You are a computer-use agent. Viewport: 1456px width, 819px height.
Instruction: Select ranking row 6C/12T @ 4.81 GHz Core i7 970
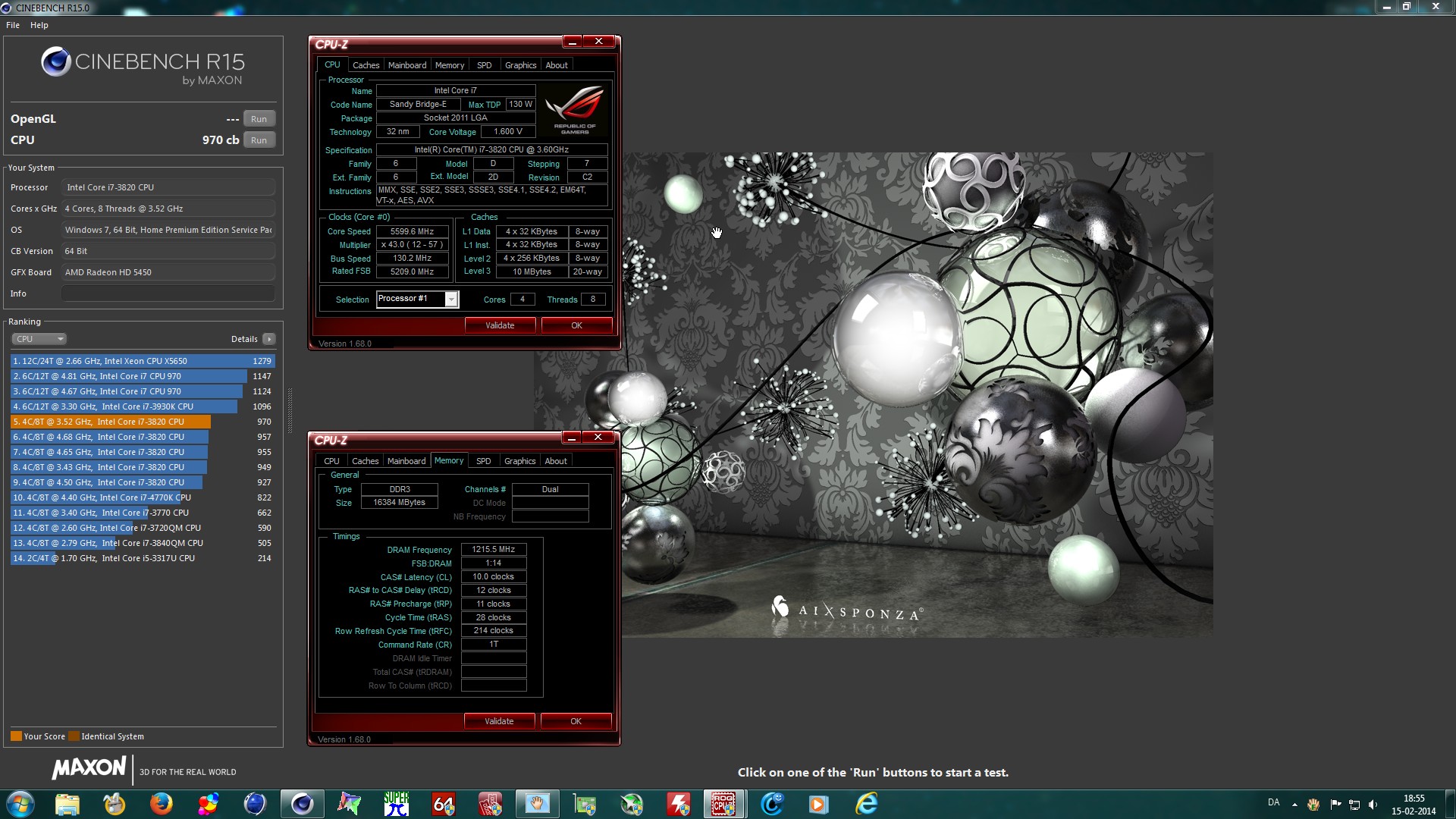(143, 376)
